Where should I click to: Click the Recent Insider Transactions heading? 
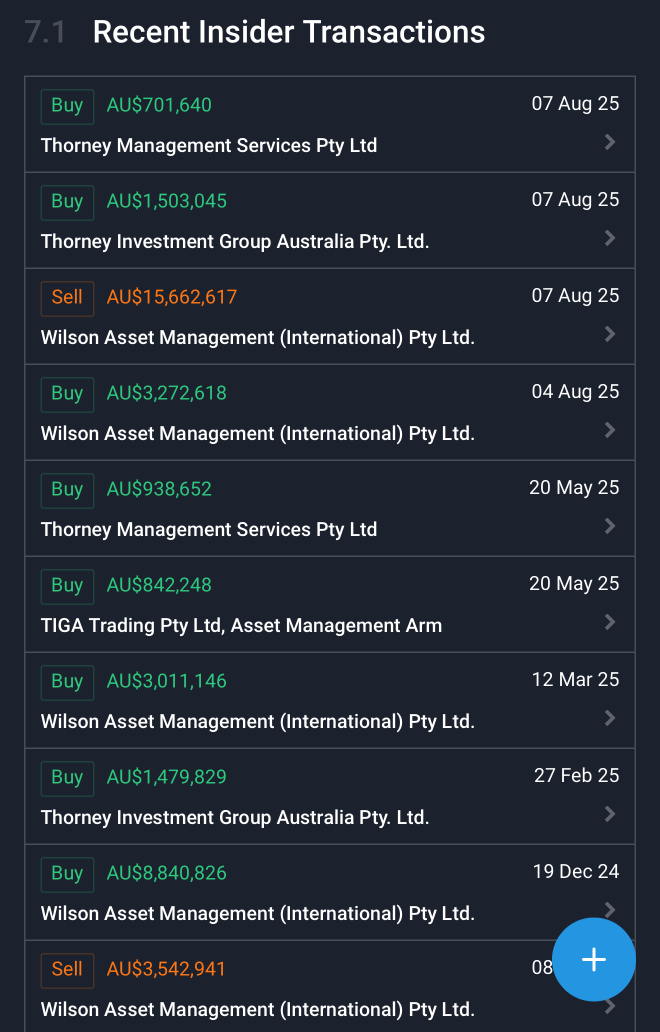pos(288,32)
